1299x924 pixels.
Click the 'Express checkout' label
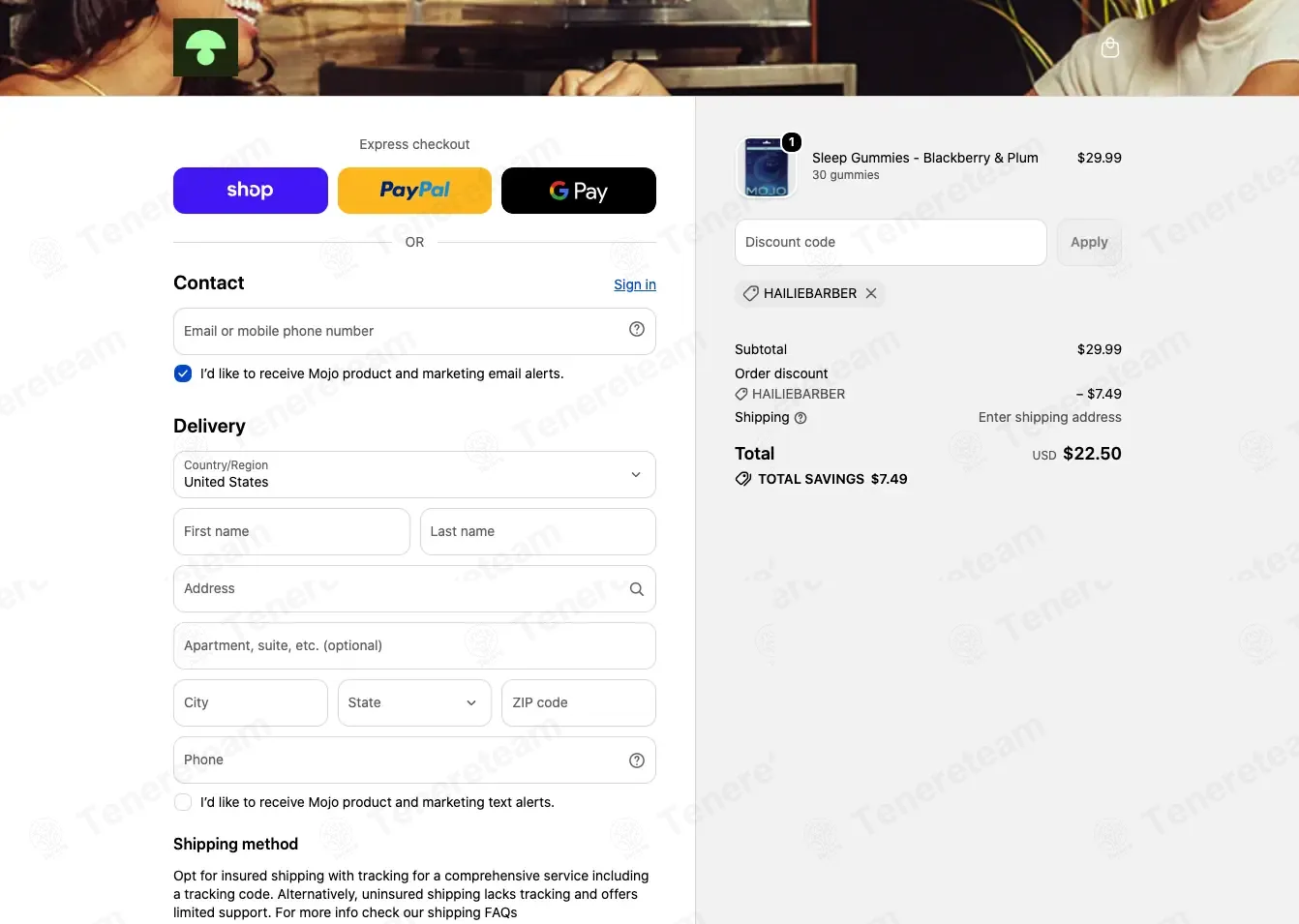coord(414,144)
